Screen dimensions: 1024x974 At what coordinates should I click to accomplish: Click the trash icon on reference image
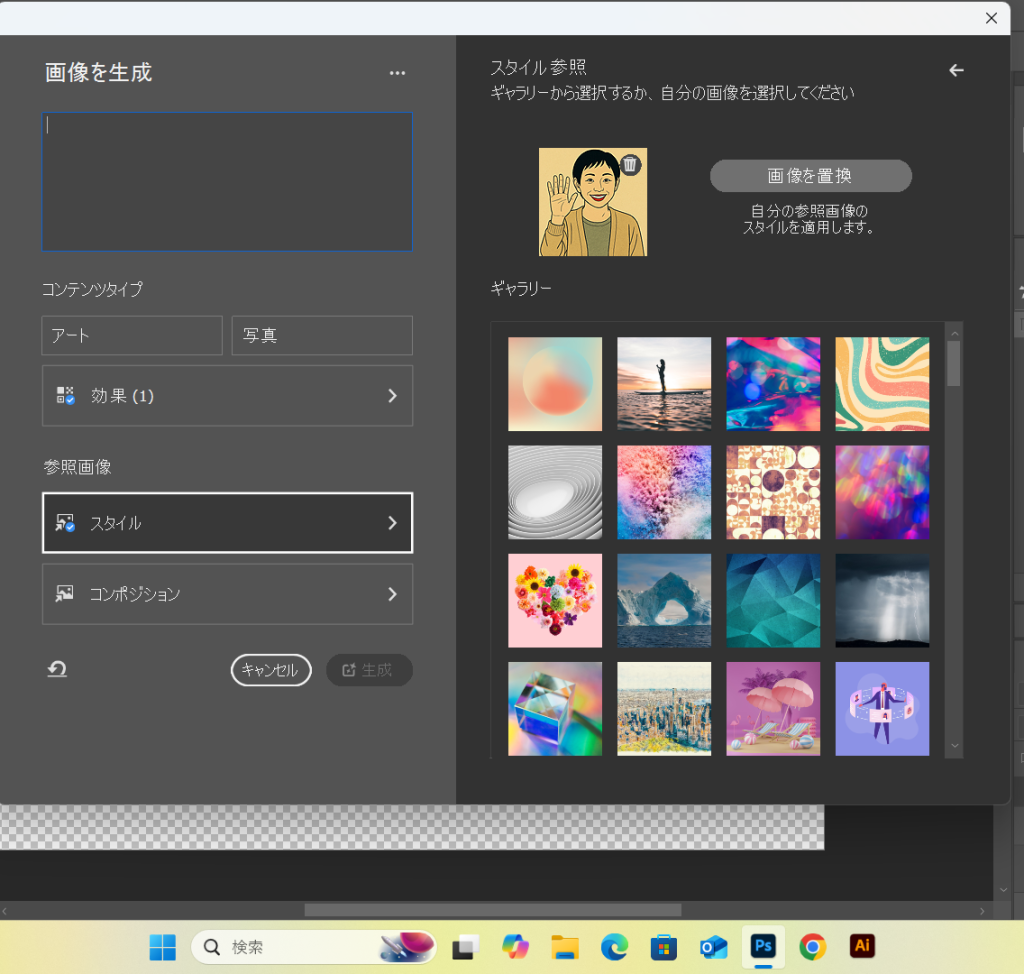pyautogui.click(x=629, y=164)
